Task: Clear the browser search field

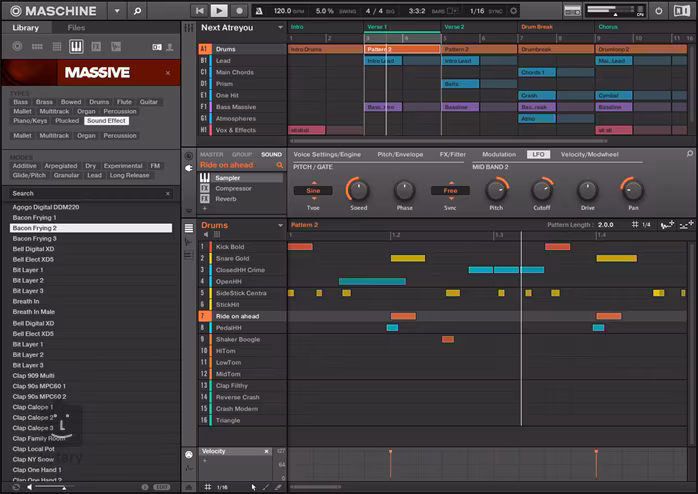Action: coord(168,194)
